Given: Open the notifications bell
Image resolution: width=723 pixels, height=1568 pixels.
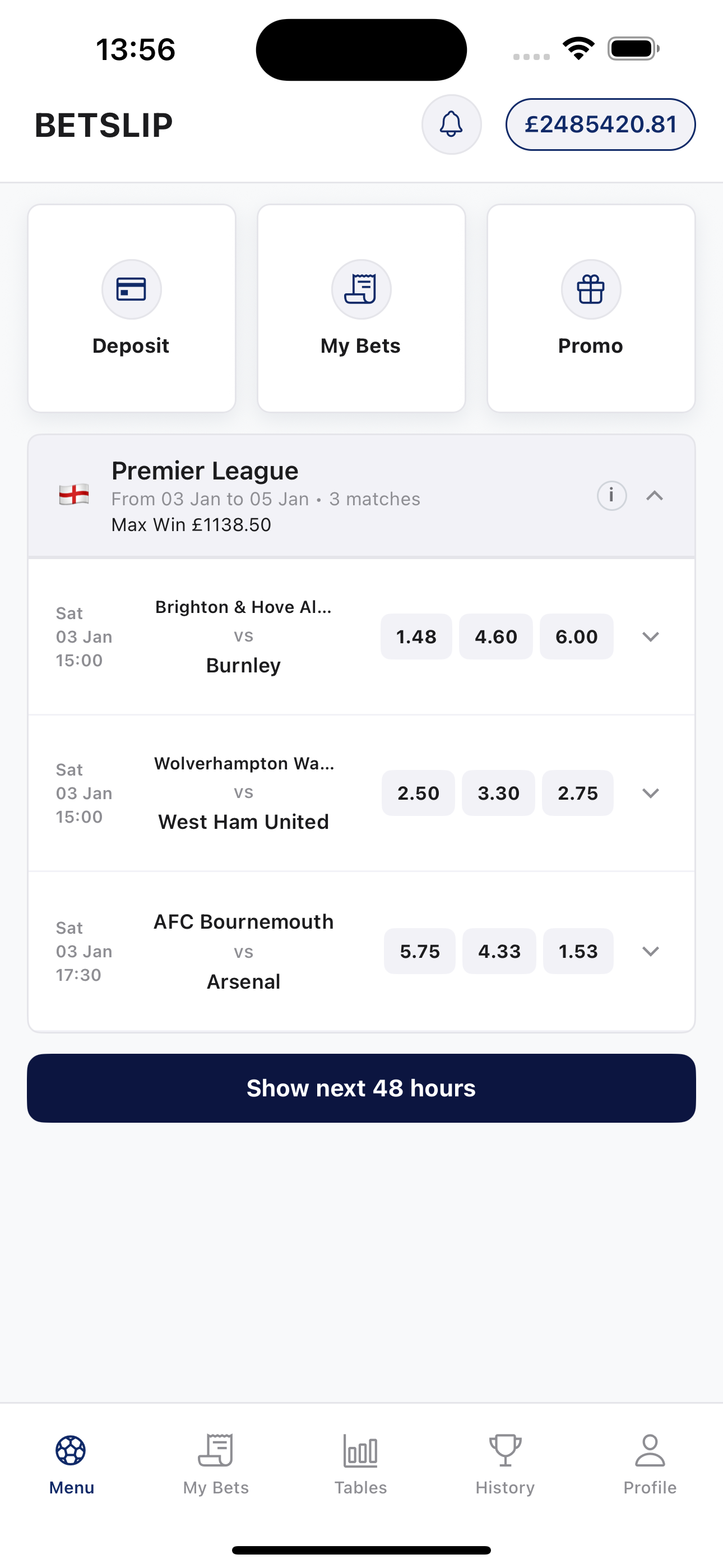Looking at the screenshot, I should click(451, 124).
